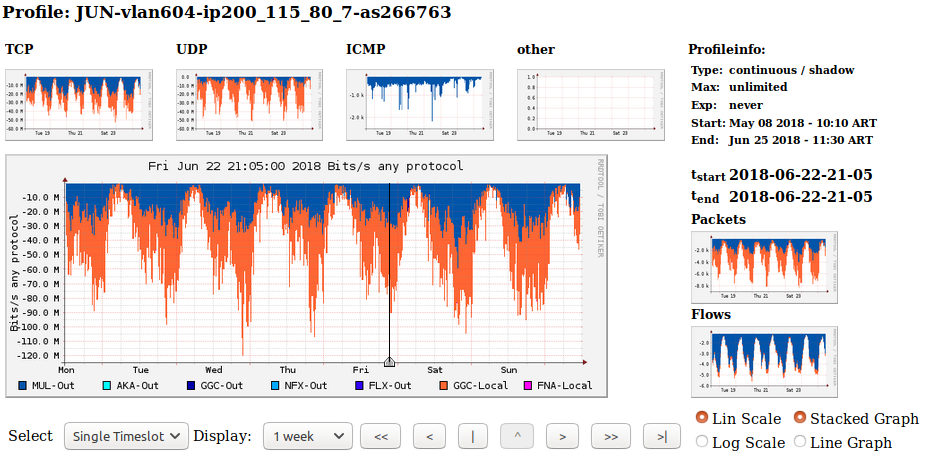Open the Single Timeslot select dropdown

126,436
